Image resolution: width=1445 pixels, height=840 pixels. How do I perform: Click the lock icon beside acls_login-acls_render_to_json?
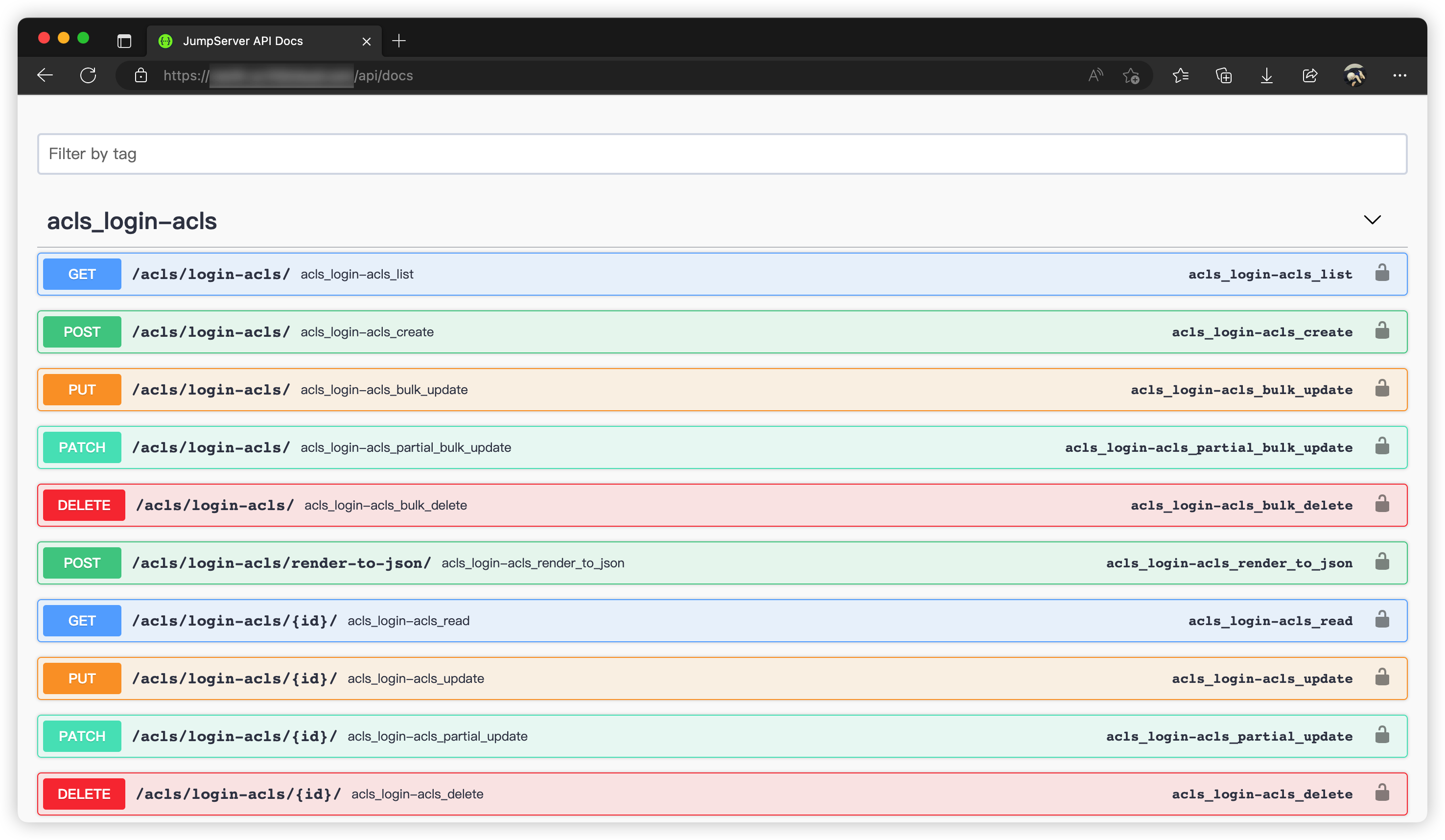pyautogui.click(x=1382, y=562)
